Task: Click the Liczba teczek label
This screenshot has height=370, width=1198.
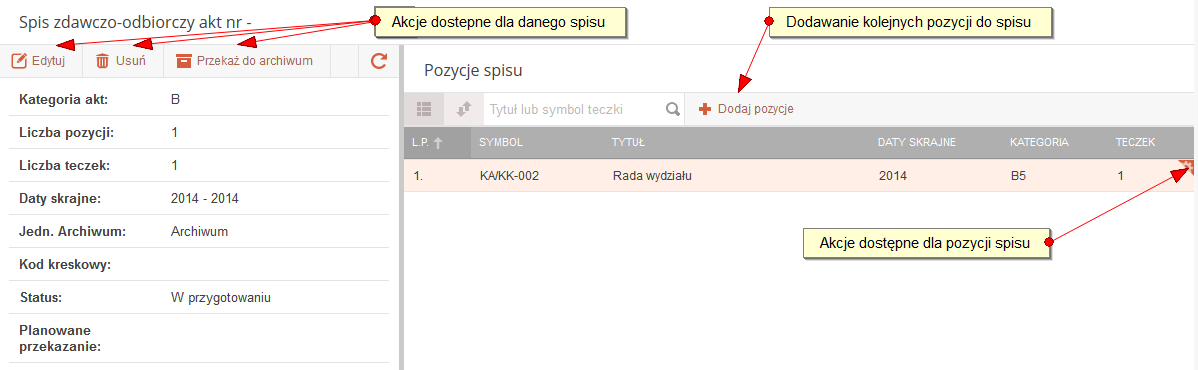Action: [63, 165]
